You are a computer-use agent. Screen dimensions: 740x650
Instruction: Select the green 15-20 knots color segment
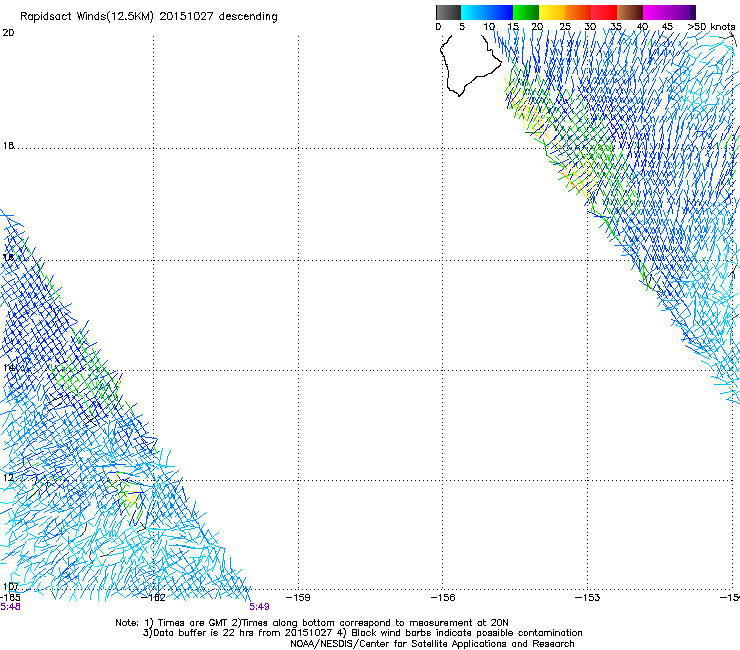tap(526, 12)
